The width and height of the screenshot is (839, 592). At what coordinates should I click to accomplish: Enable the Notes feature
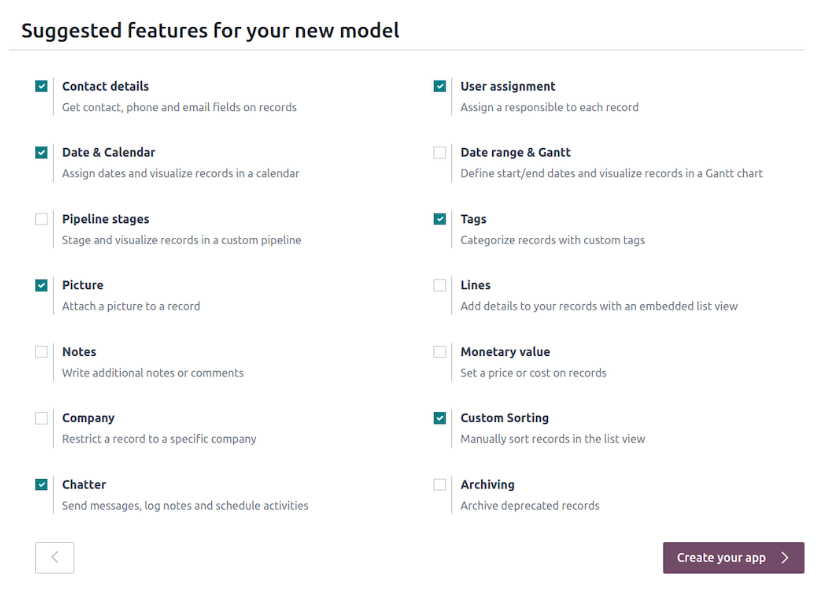point(41,351)
